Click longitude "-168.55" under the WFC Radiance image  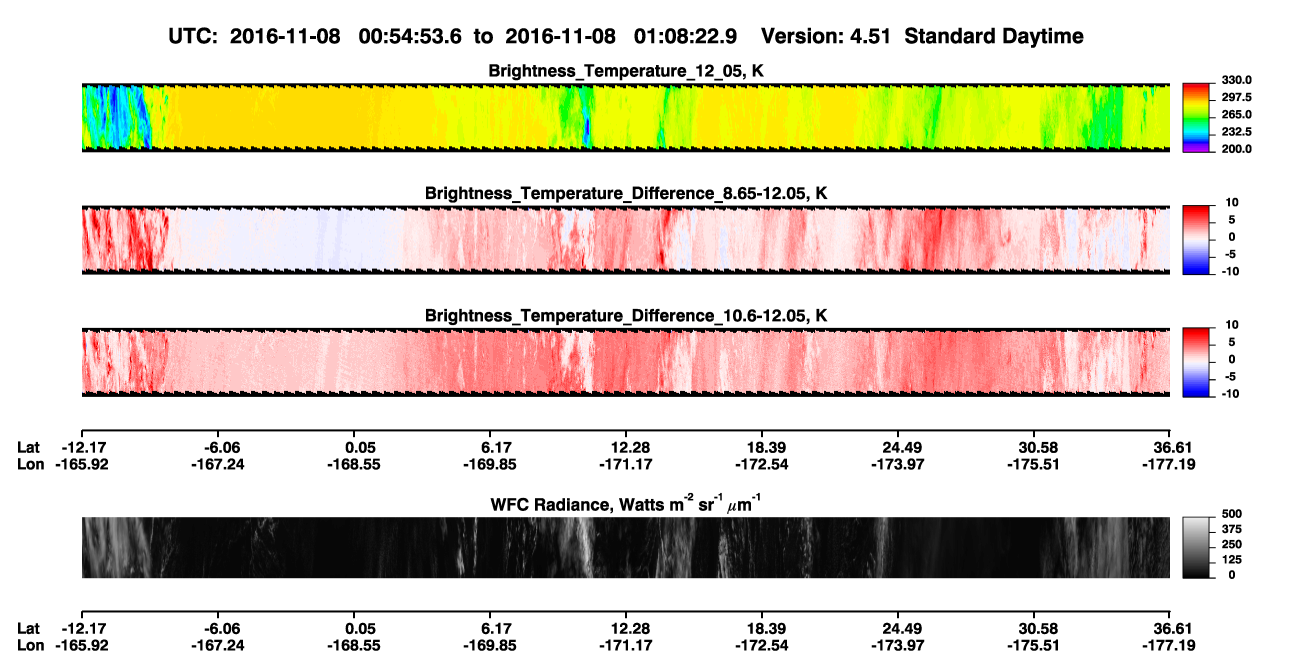pyautogui.click(x=353, y=645)
